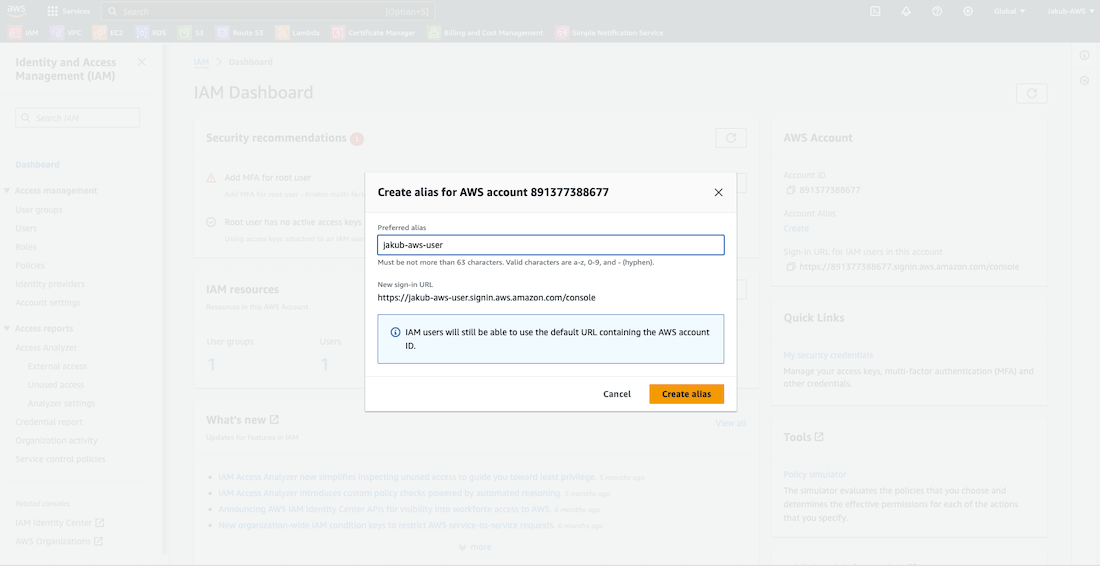Collapse the Access reports section

click(7, 329)
